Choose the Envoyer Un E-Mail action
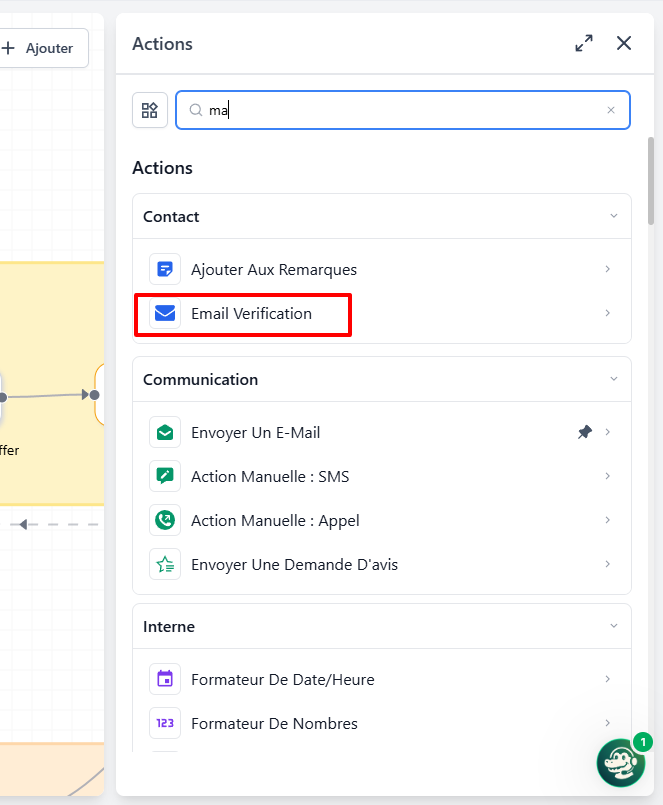The height and width of the screenshot is (805, 663). (x=382, y=432)
